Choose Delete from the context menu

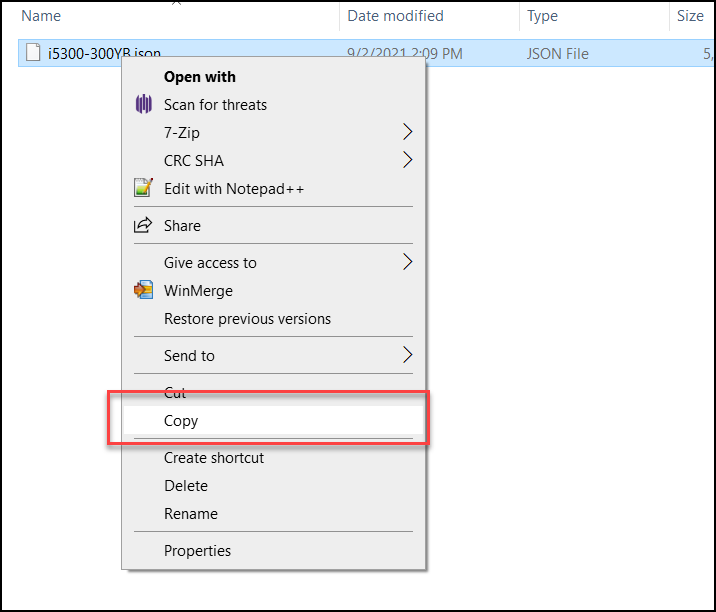click(x=186, y=486)
